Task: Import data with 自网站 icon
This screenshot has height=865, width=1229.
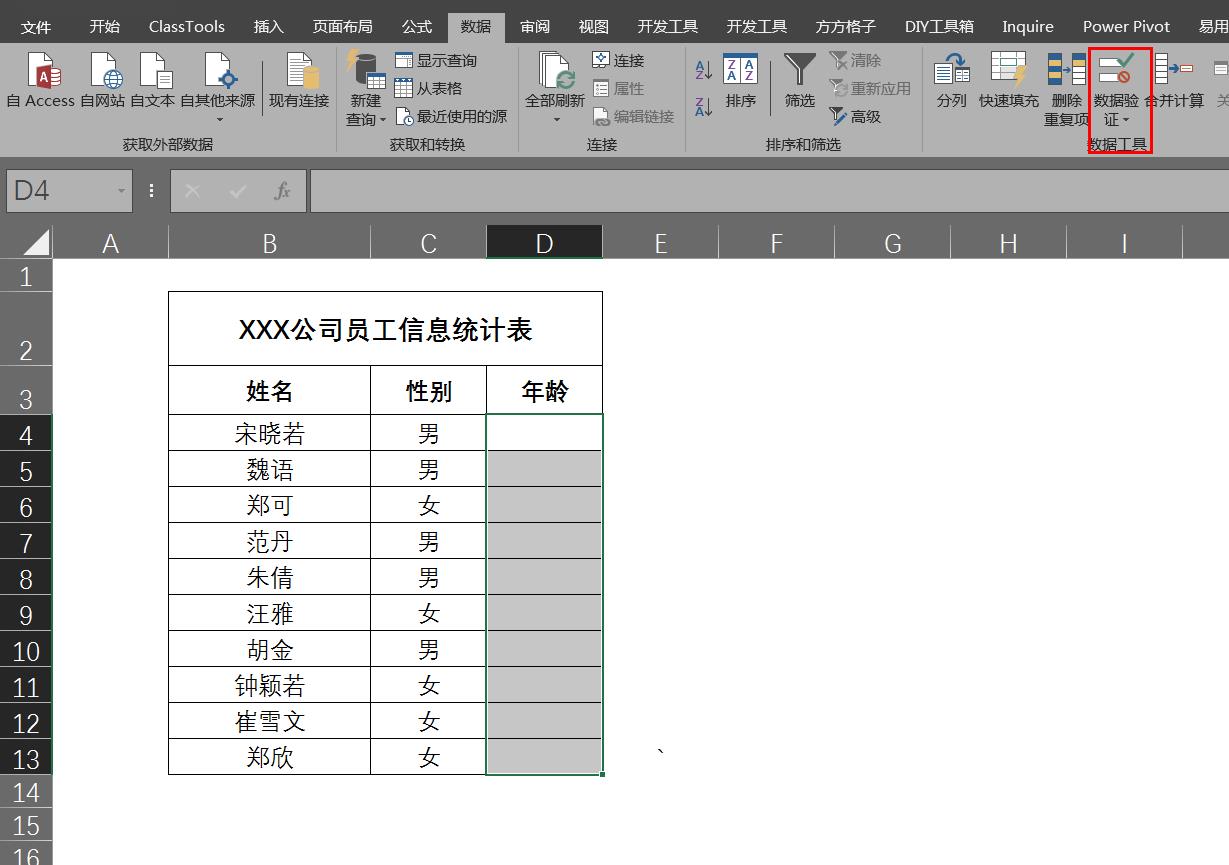Action: click(103, 81)
